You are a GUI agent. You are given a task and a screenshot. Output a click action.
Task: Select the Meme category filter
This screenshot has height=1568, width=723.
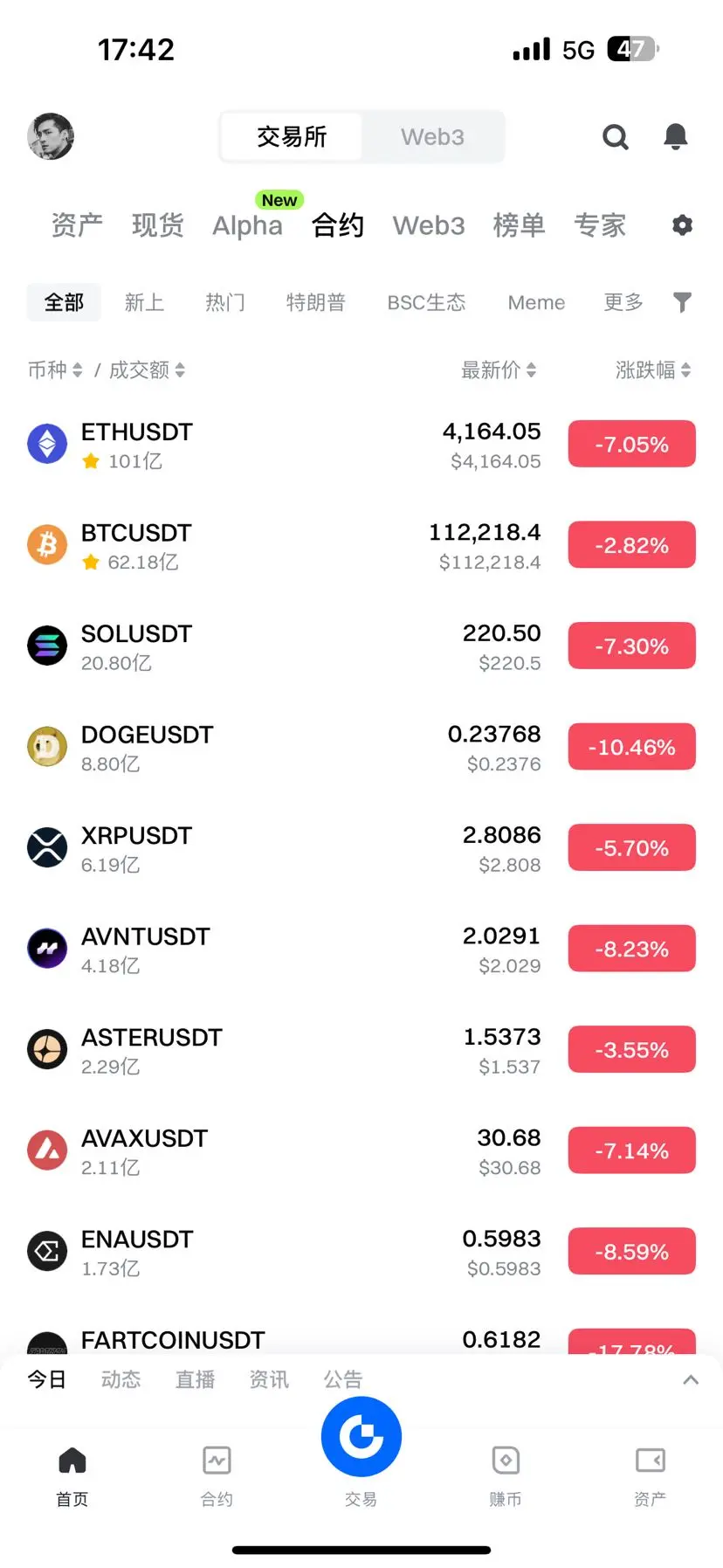(x=536, y=302)
